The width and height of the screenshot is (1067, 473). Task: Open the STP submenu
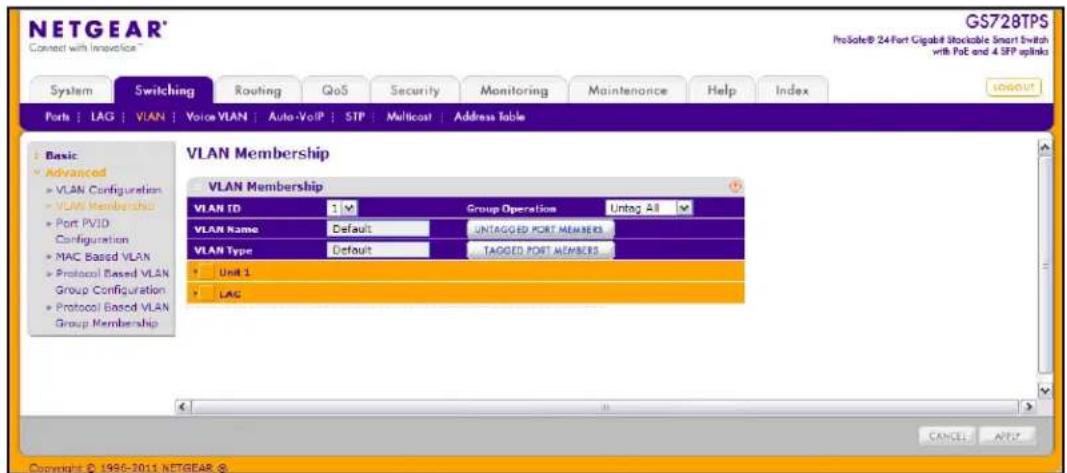(x=356, y=117)
